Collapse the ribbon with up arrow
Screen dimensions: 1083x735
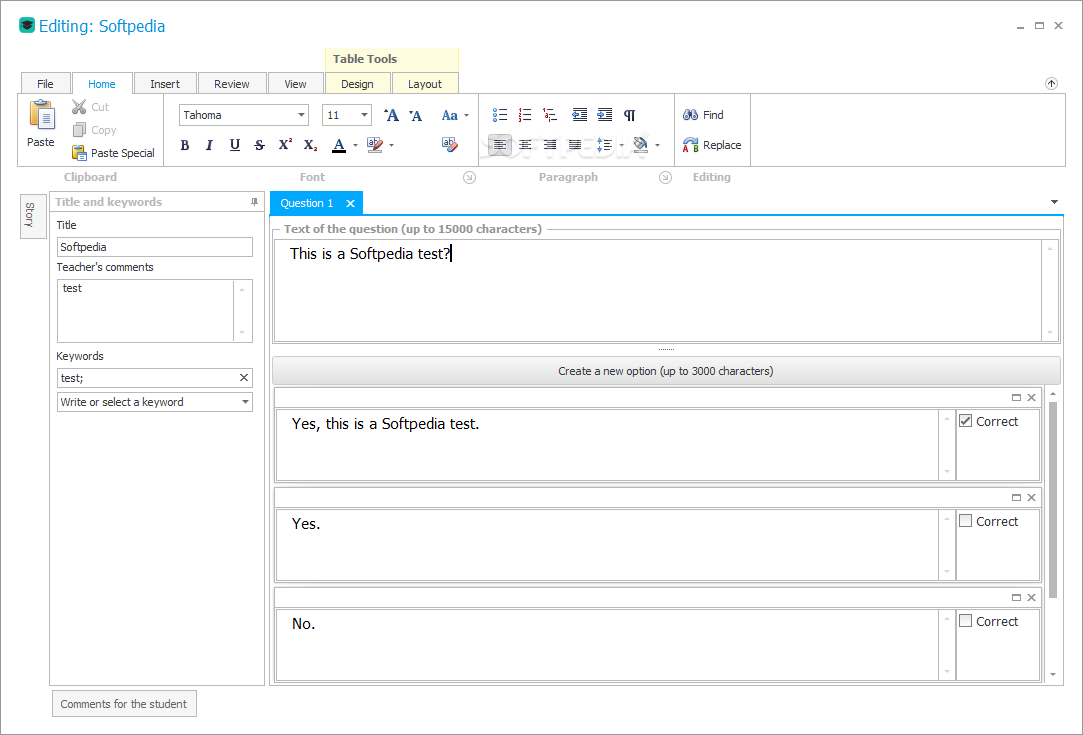pyautogui.click(x=1051, y=84)
